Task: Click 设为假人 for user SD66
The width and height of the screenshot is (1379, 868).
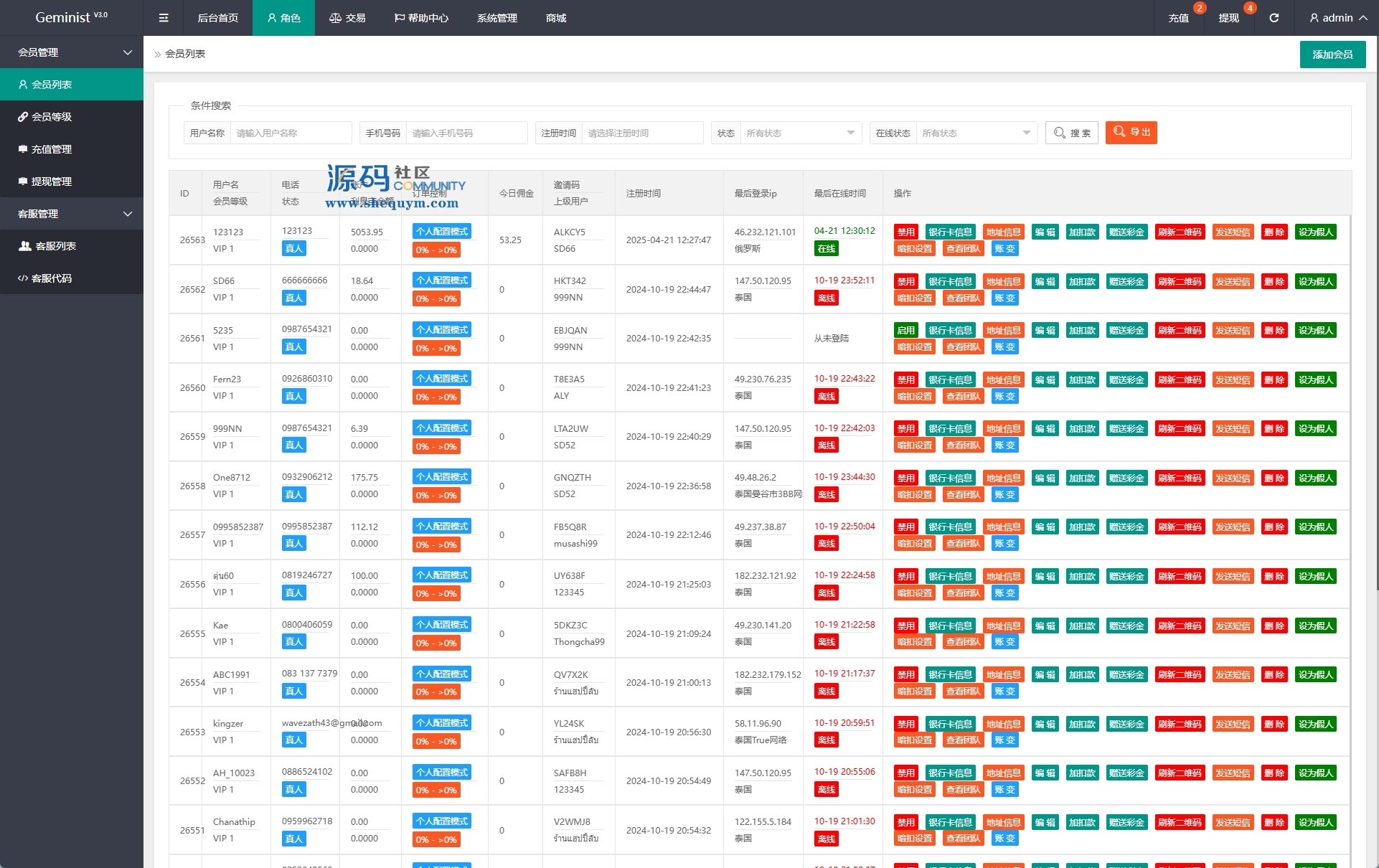Action: [1315, 282]
